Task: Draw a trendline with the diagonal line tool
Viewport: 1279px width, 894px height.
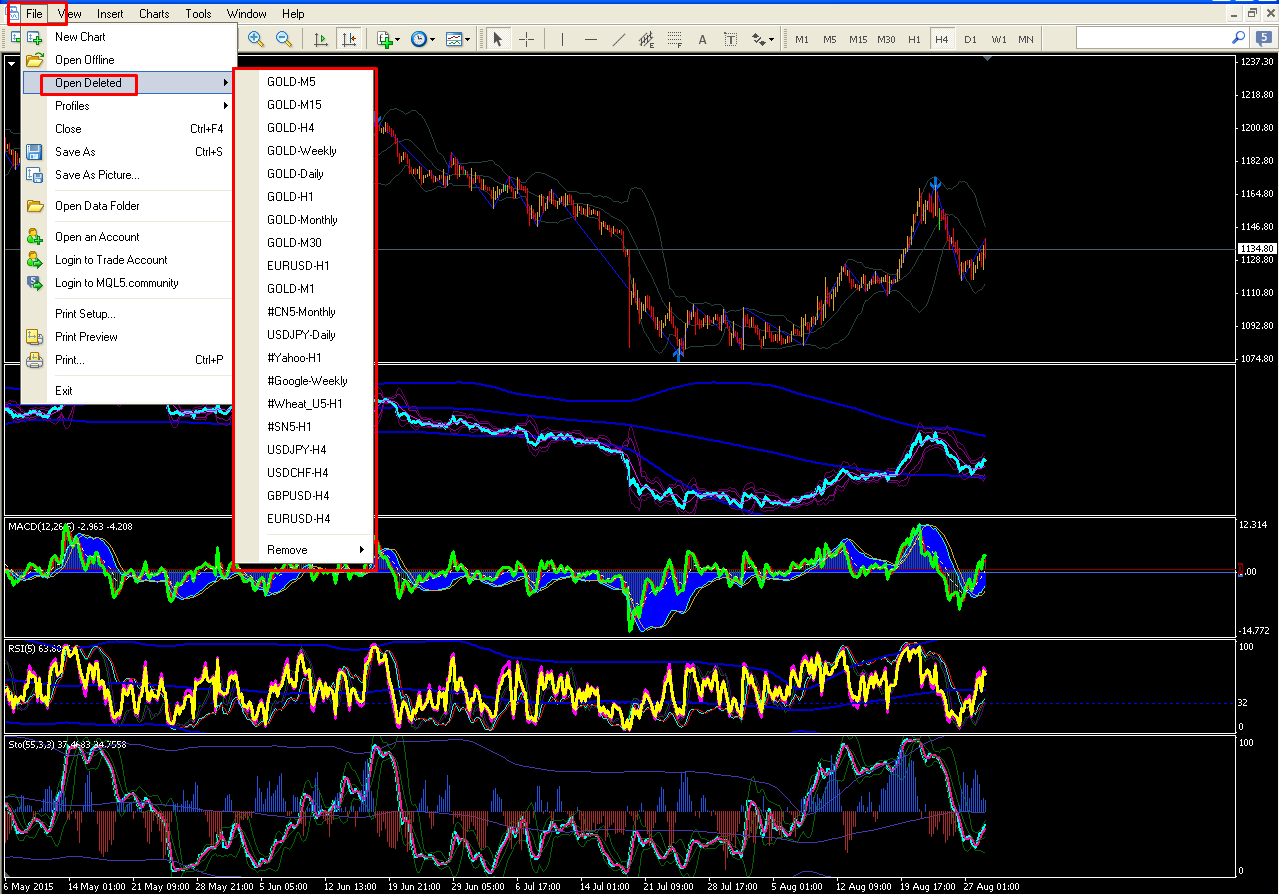Action: point(619,39)
